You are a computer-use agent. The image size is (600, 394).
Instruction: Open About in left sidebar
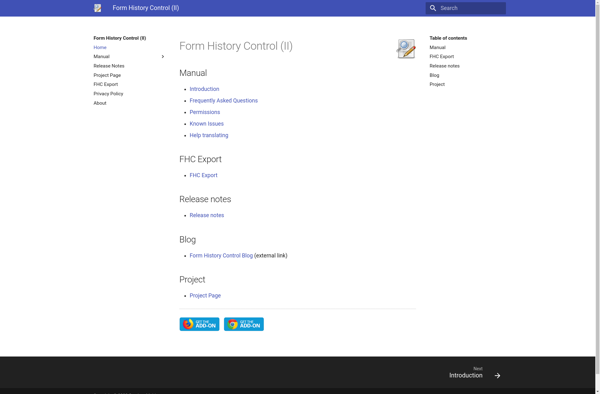100,103
